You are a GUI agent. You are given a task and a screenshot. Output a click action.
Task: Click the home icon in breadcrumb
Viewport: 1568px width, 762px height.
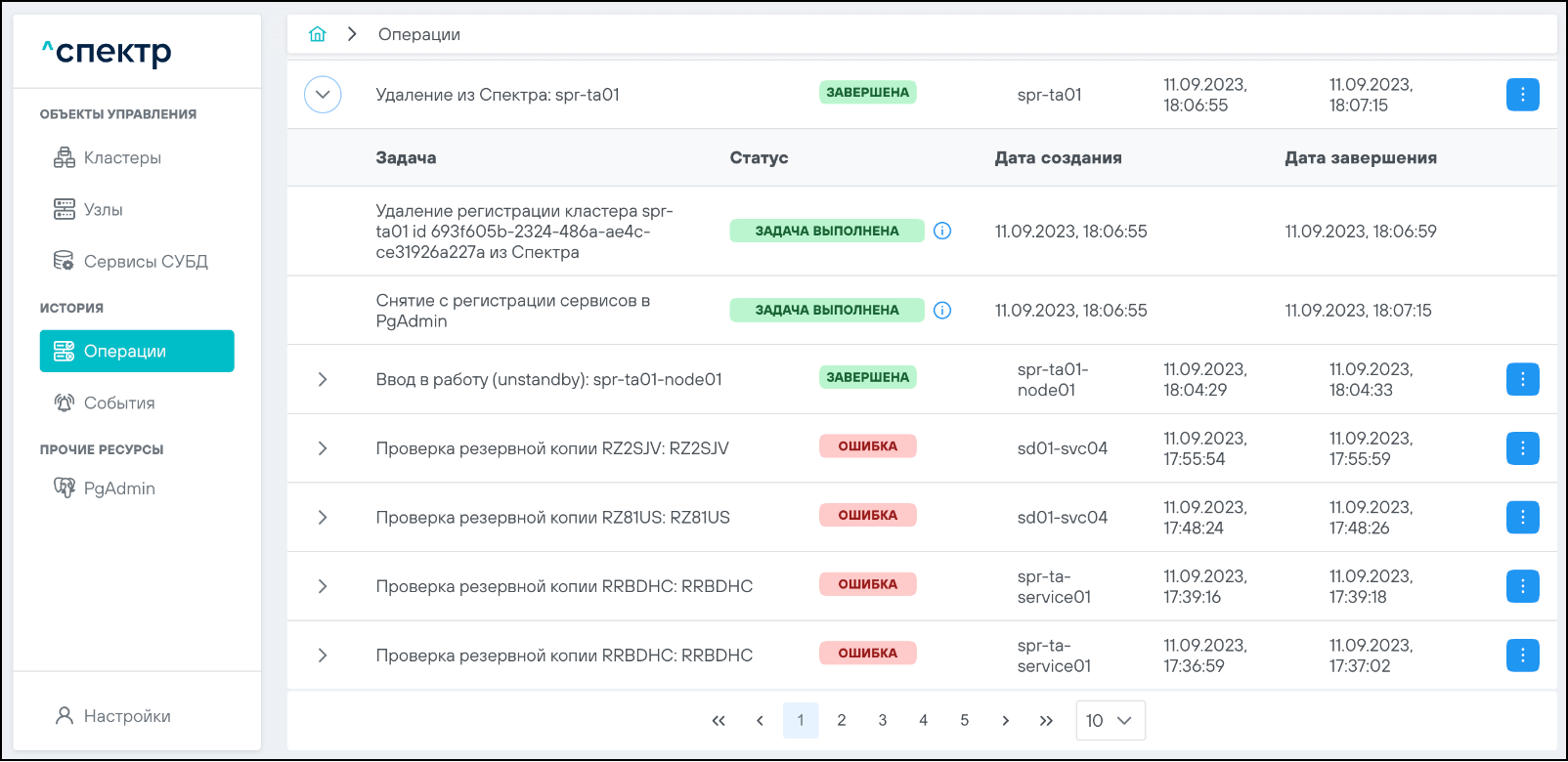coord(318,34)
